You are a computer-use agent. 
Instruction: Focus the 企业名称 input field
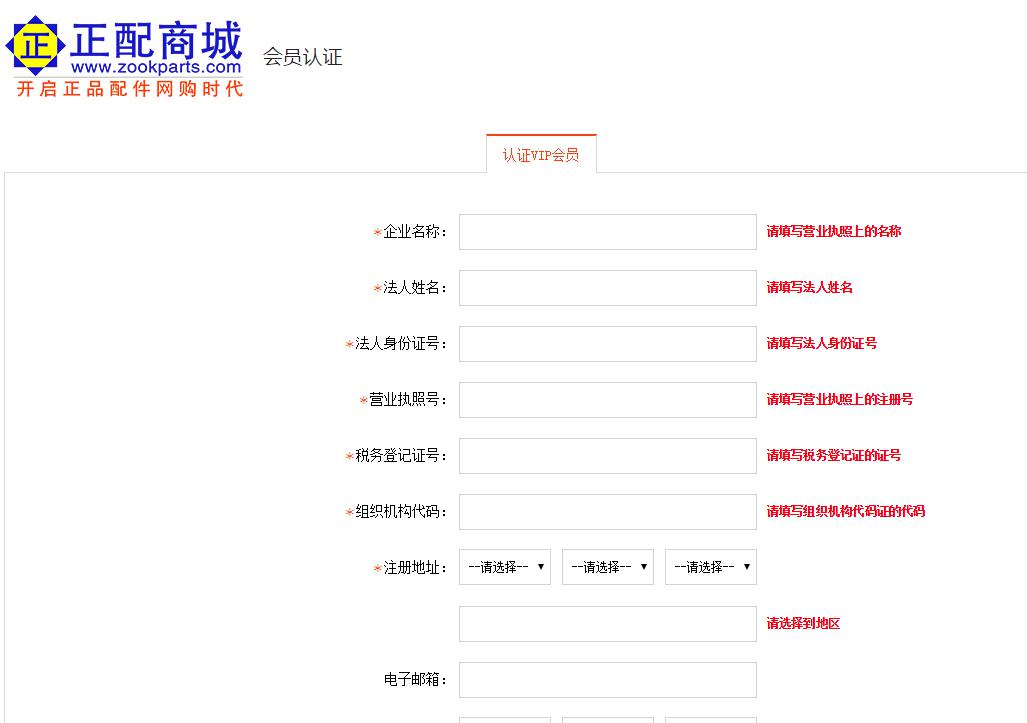coord(608,232)
